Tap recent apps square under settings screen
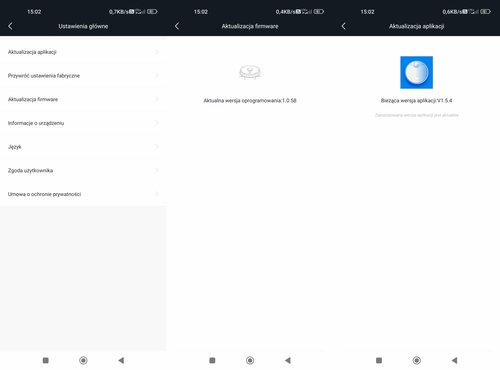This screenshot has height=370, width=500. (46, 360)
